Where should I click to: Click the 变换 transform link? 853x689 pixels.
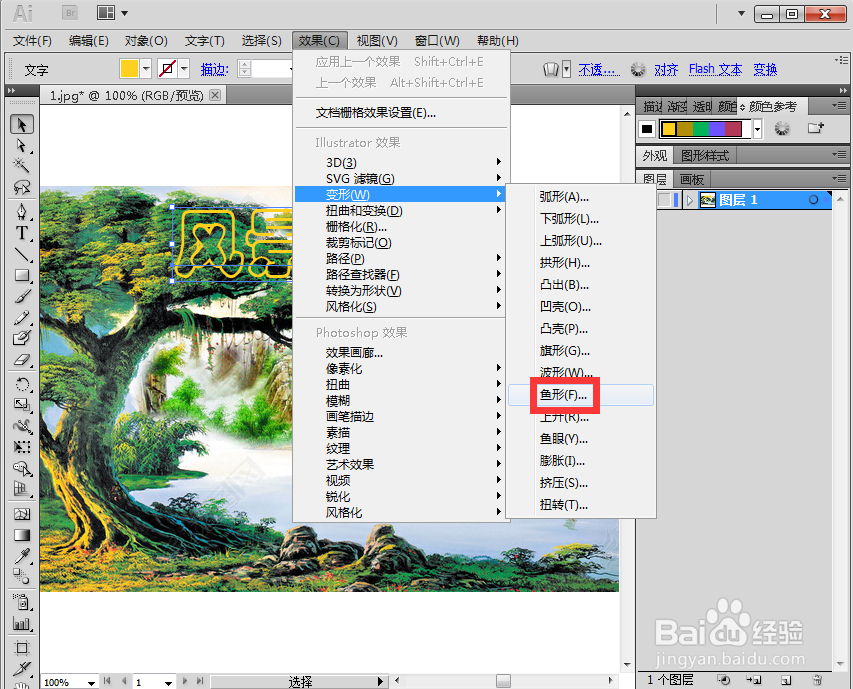pos(765,70)
